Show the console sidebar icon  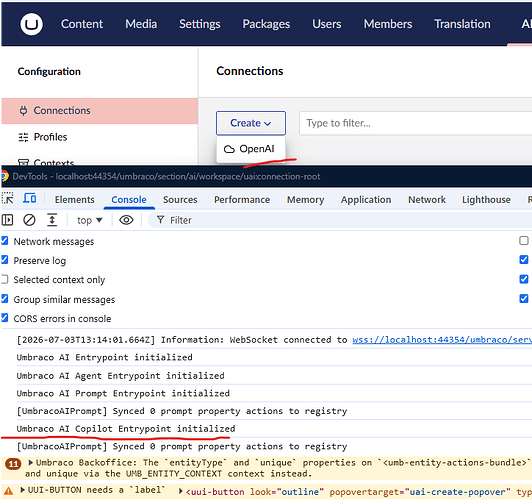7,220
